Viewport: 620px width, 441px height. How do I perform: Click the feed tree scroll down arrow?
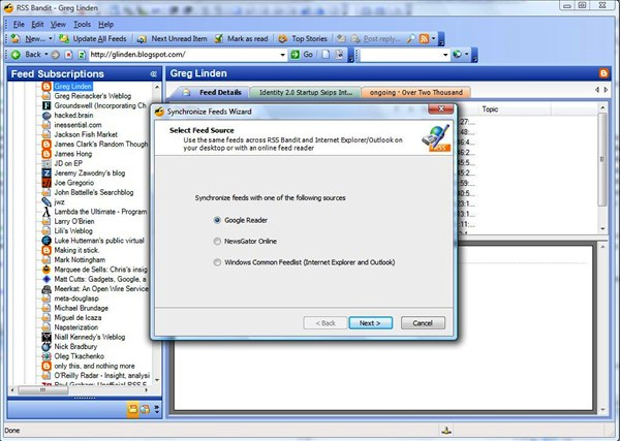point(157,380)
